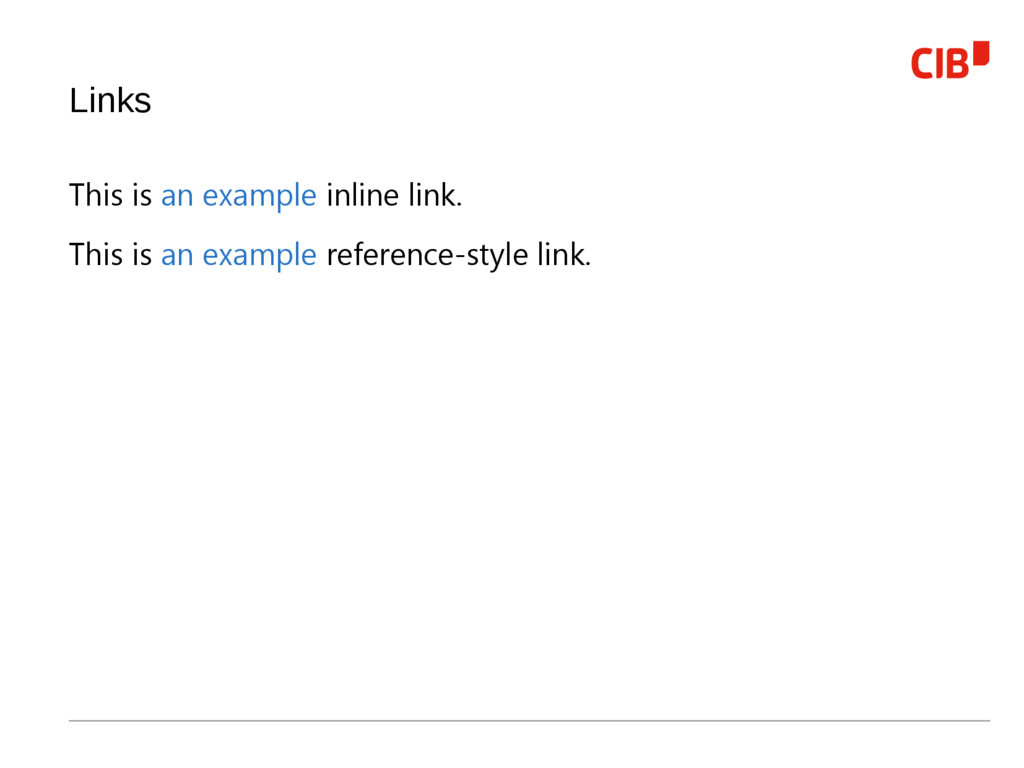Screen dimensions: 1024x768
Task: Click the word "reference-style" in the second sentence
Action: 427,255
